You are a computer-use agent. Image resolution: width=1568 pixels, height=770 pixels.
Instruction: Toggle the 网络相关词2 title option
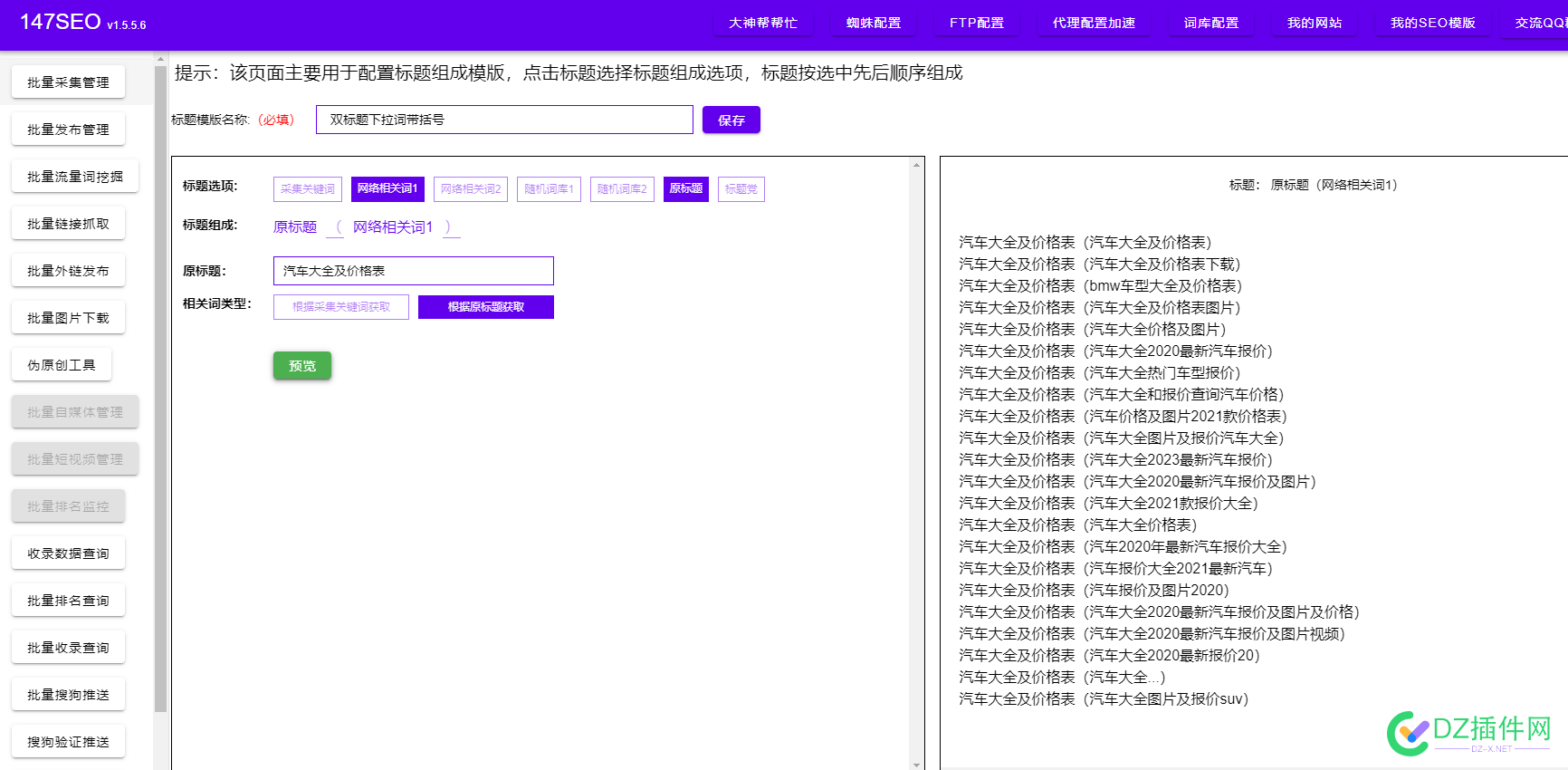coord(471,188)
